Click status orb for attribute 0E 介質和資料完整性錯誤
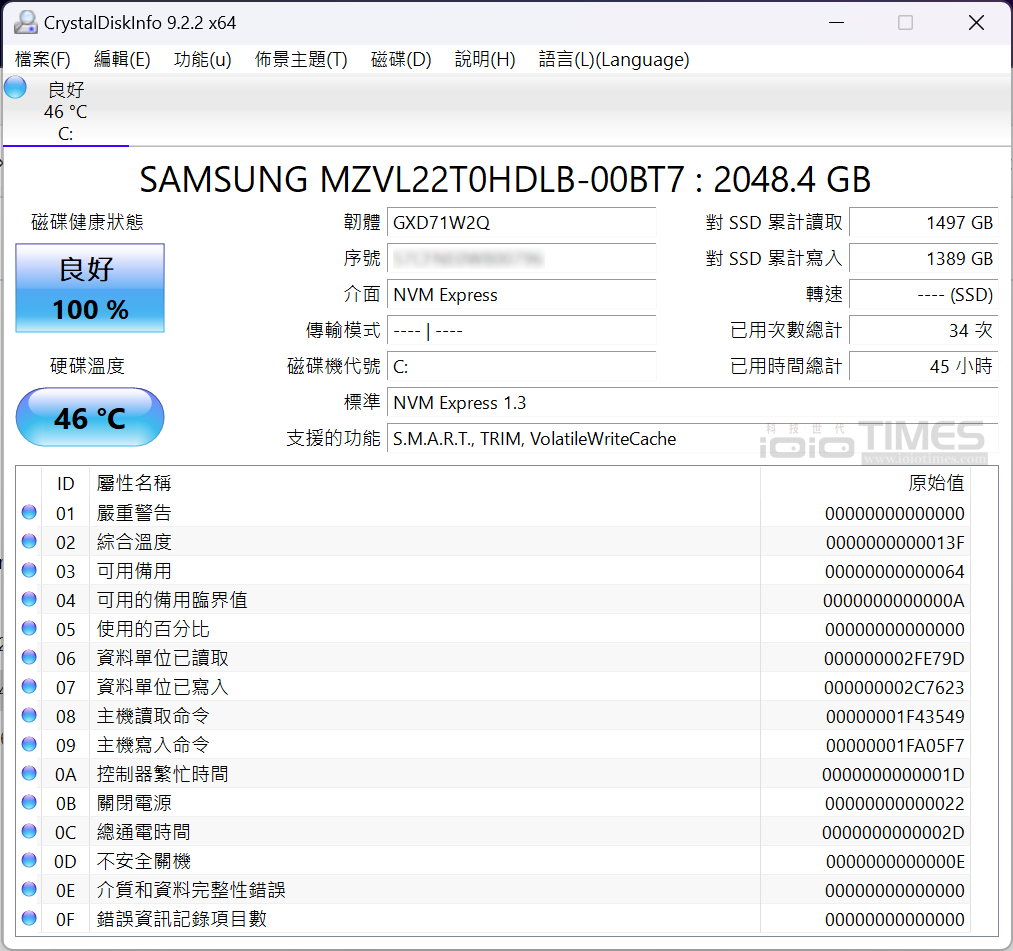 (29, 890)
